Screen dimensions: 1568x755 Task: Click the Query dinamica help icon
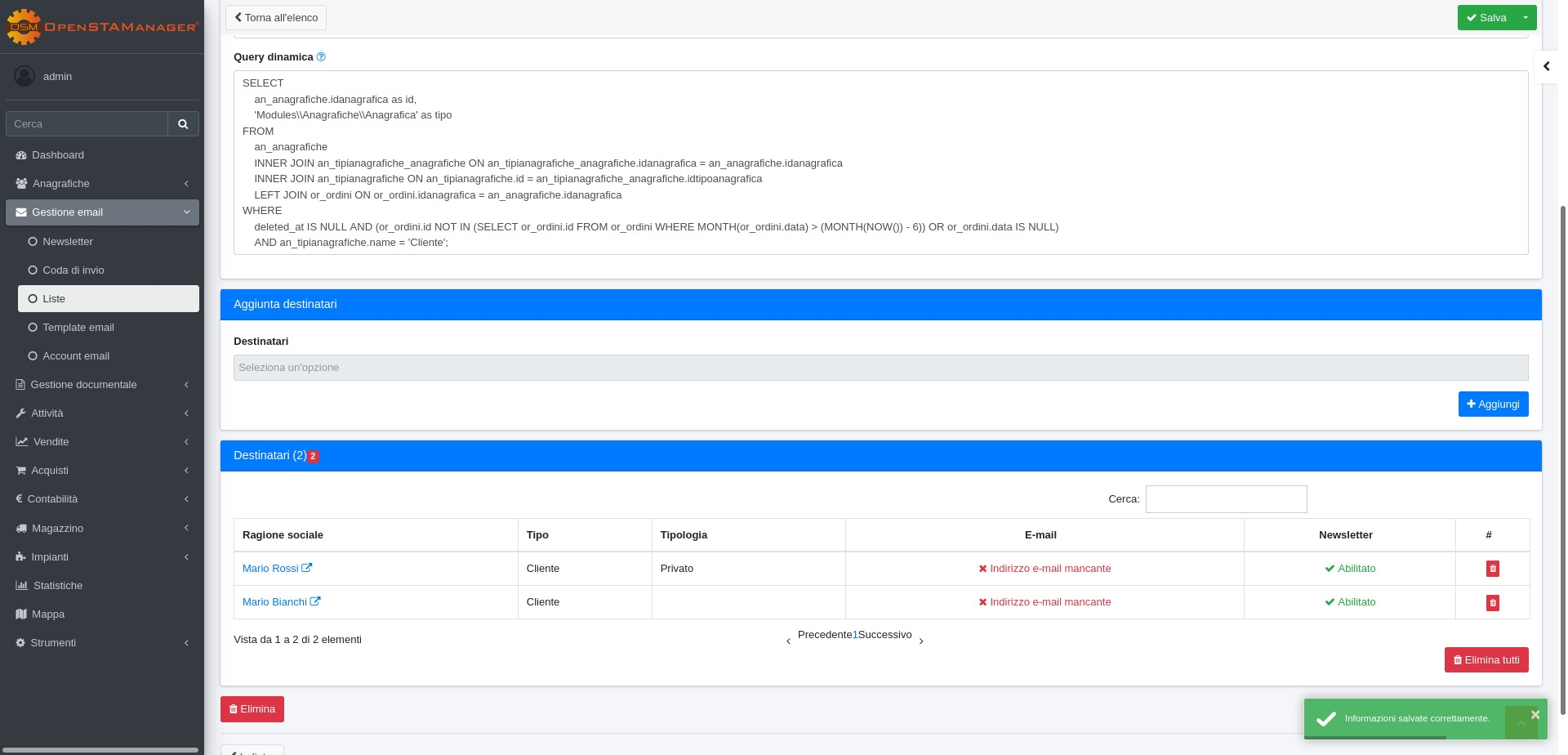click(321, 57)
